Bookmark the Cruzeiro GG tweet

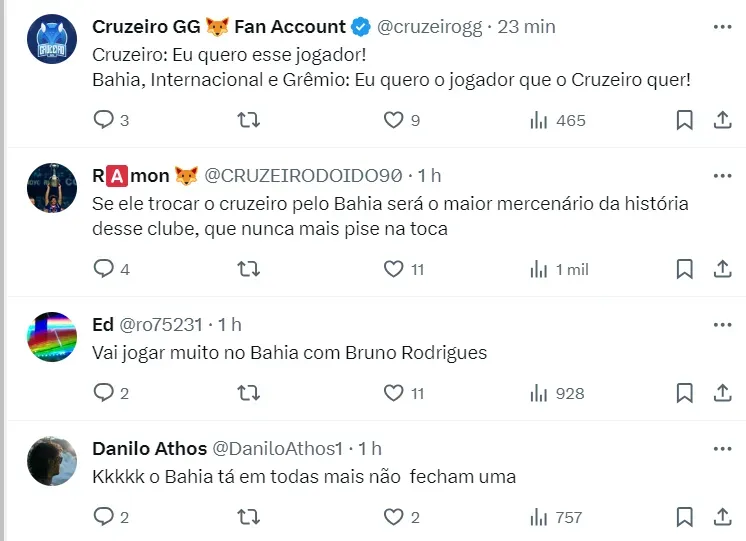684,121
